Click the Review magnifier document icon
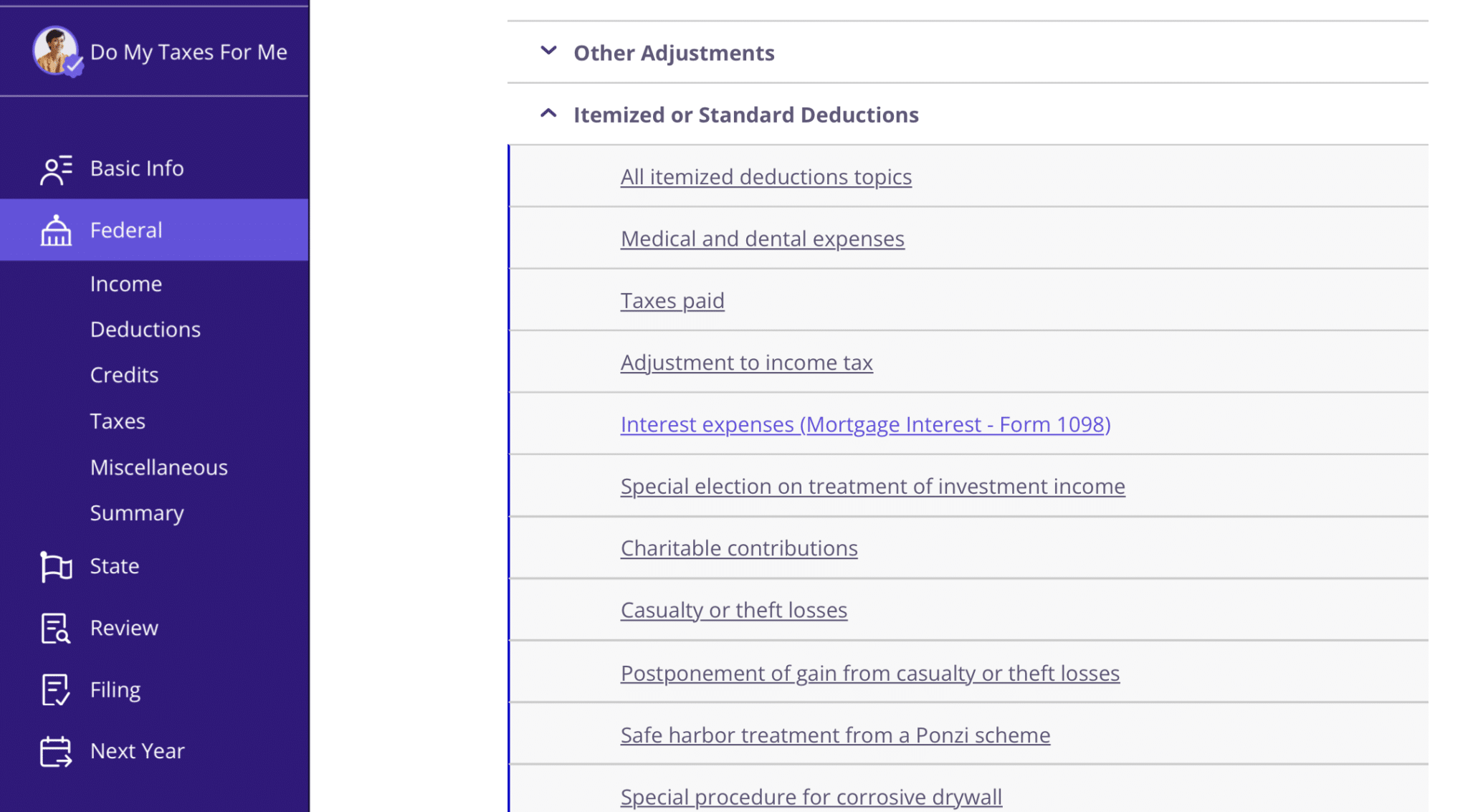 (x=56, y=629)
